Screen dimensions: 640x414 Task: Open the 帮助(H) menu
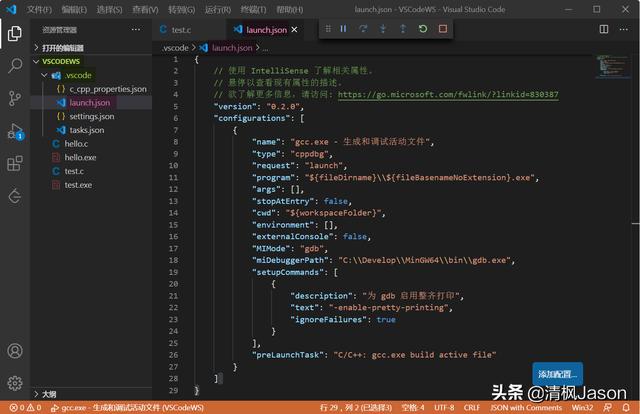point(289,9)
